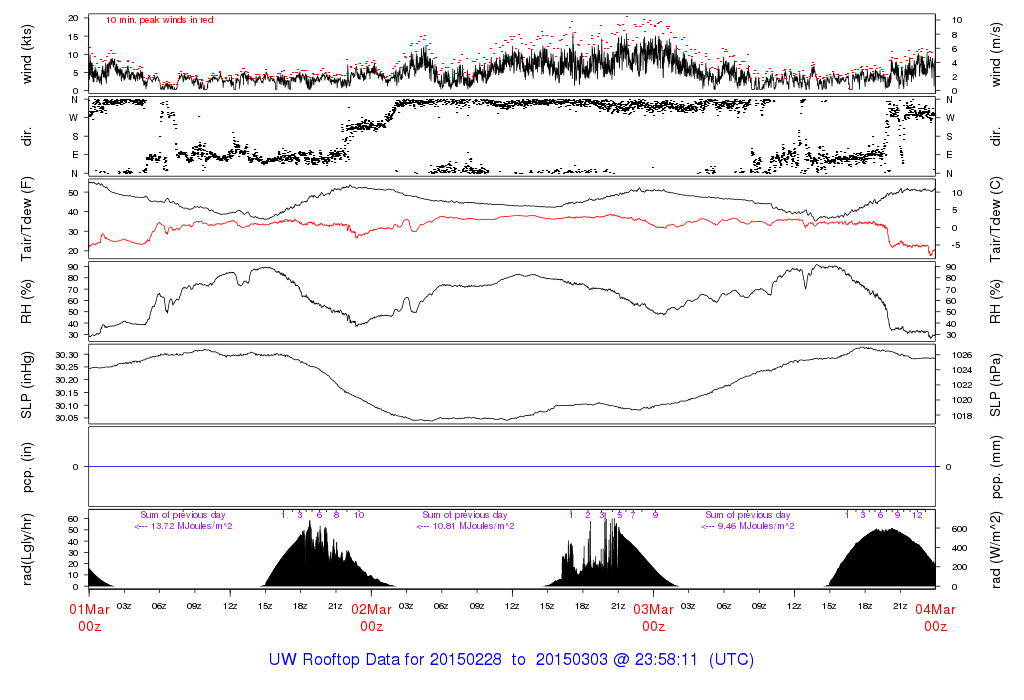Click the 'wind (m/s)' right axis label
1024x700 pixels.
pyautogui.click(x=996, y=53)
